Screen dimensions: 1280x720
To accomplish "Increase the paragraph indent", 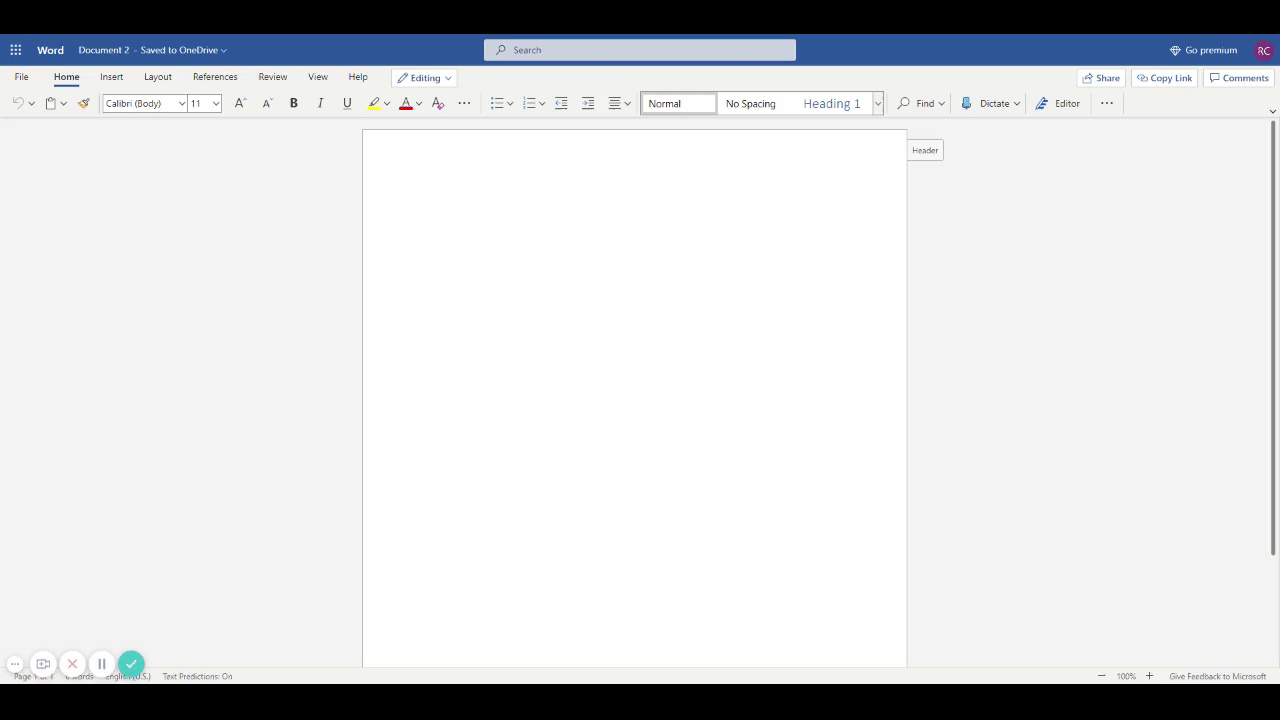I will [x=588, y=103].
